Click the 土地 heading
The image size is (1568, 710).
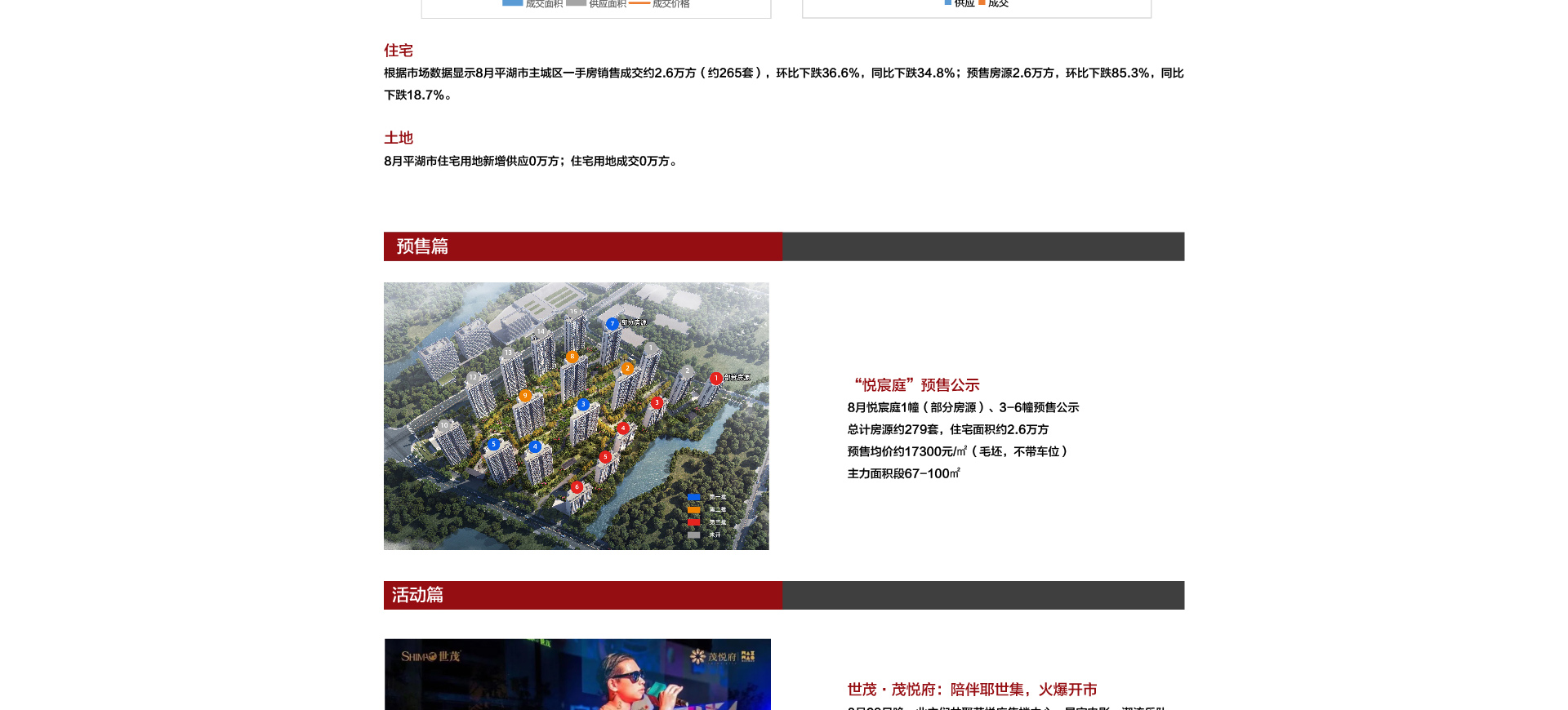[399, 138]
